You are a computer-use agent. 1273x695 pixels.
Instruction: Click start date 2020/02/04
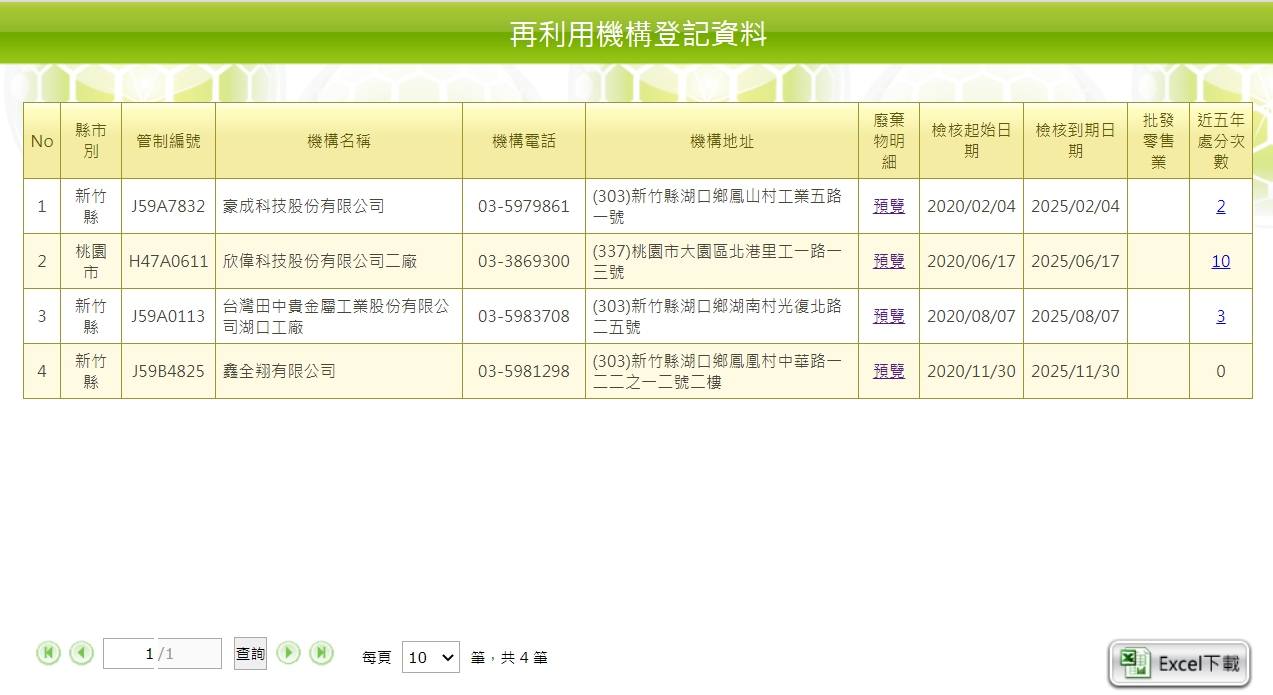tap(971, 206)
